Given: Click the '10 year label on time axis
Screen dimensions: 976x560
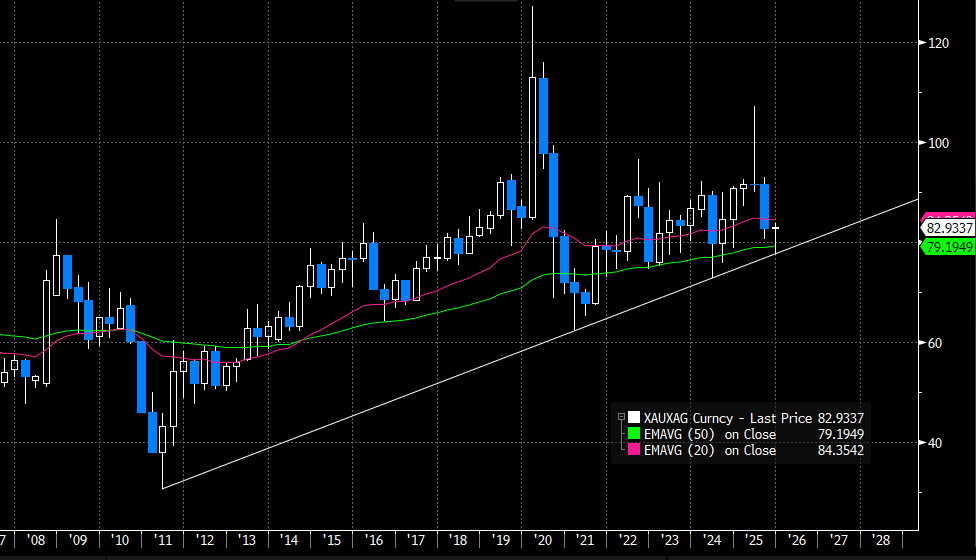Looking at the screenshot, I should click(x=120, y=540).
